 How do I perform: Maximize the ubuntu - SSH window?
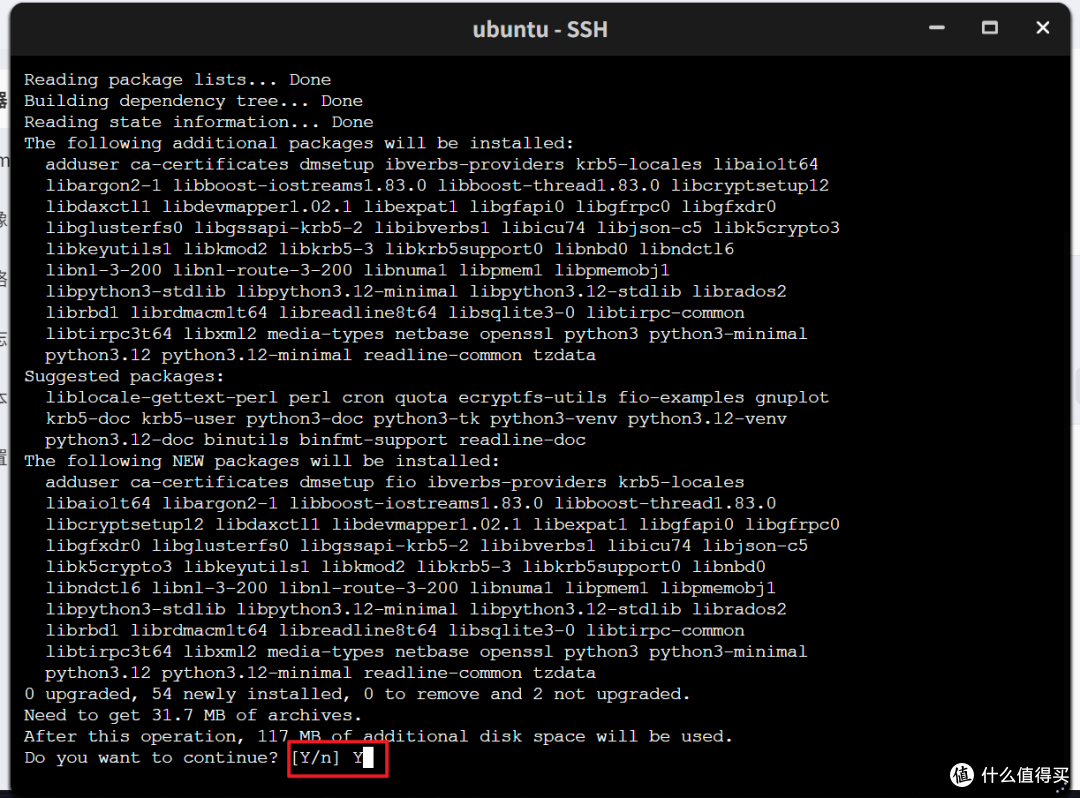click(990, 28)
